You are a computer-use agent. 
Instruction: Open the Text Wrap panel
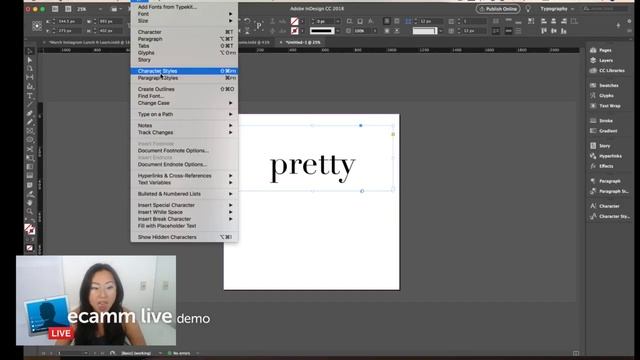[605, 106]
